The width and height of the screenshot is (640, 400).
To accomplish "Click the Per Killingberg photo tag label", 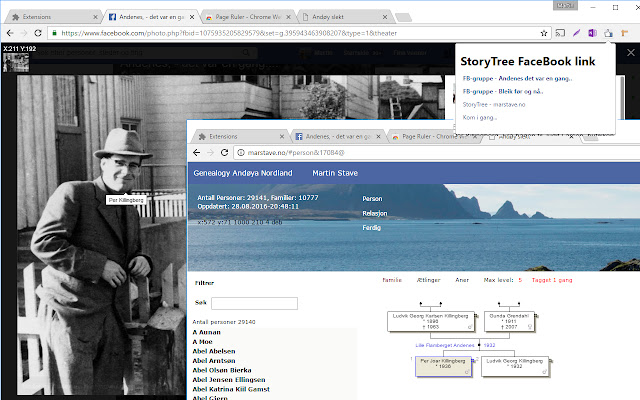I will [126, 200].
